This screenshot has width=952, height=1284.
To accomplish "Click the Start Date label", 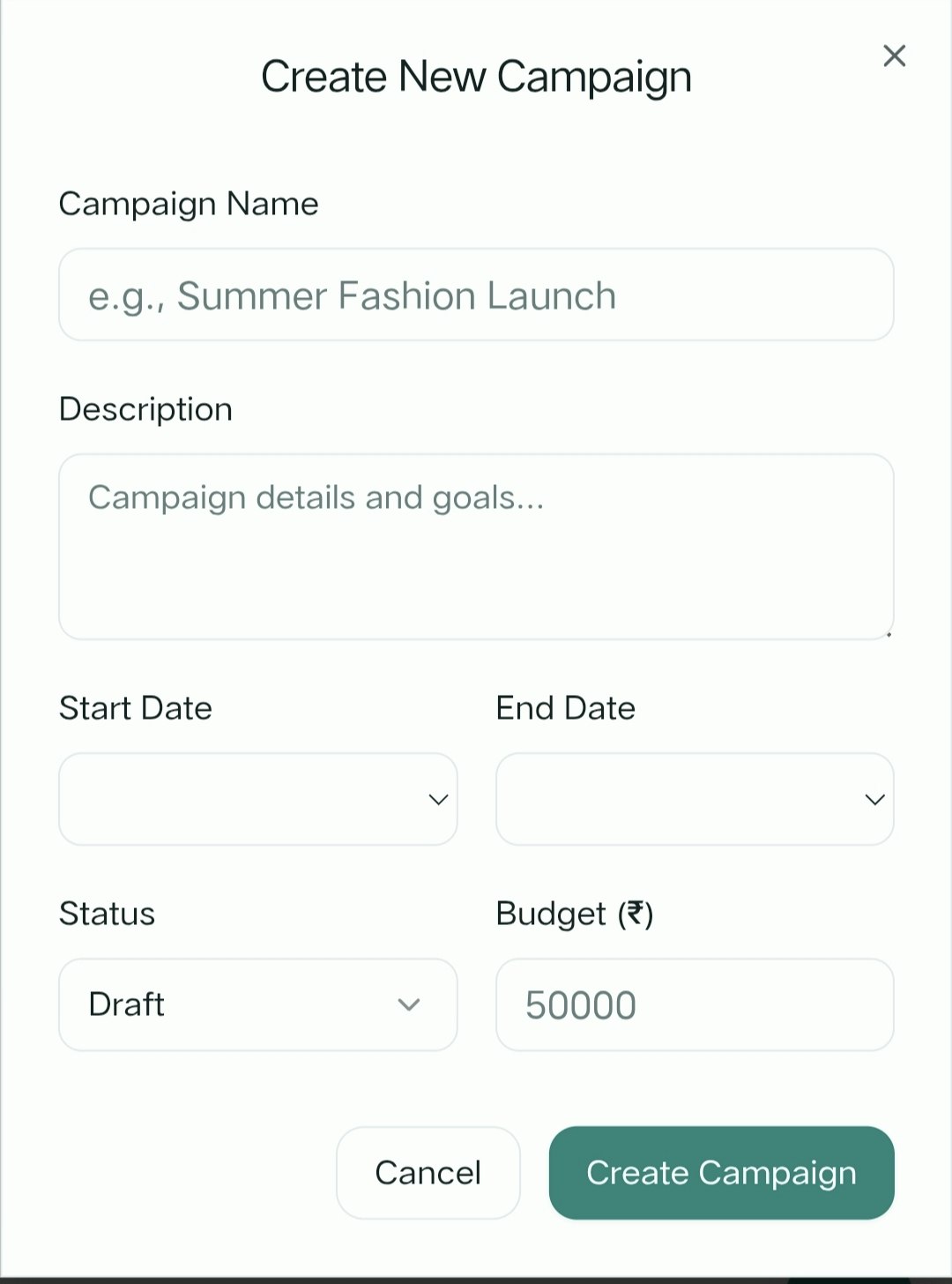I will tap(135, 707).
